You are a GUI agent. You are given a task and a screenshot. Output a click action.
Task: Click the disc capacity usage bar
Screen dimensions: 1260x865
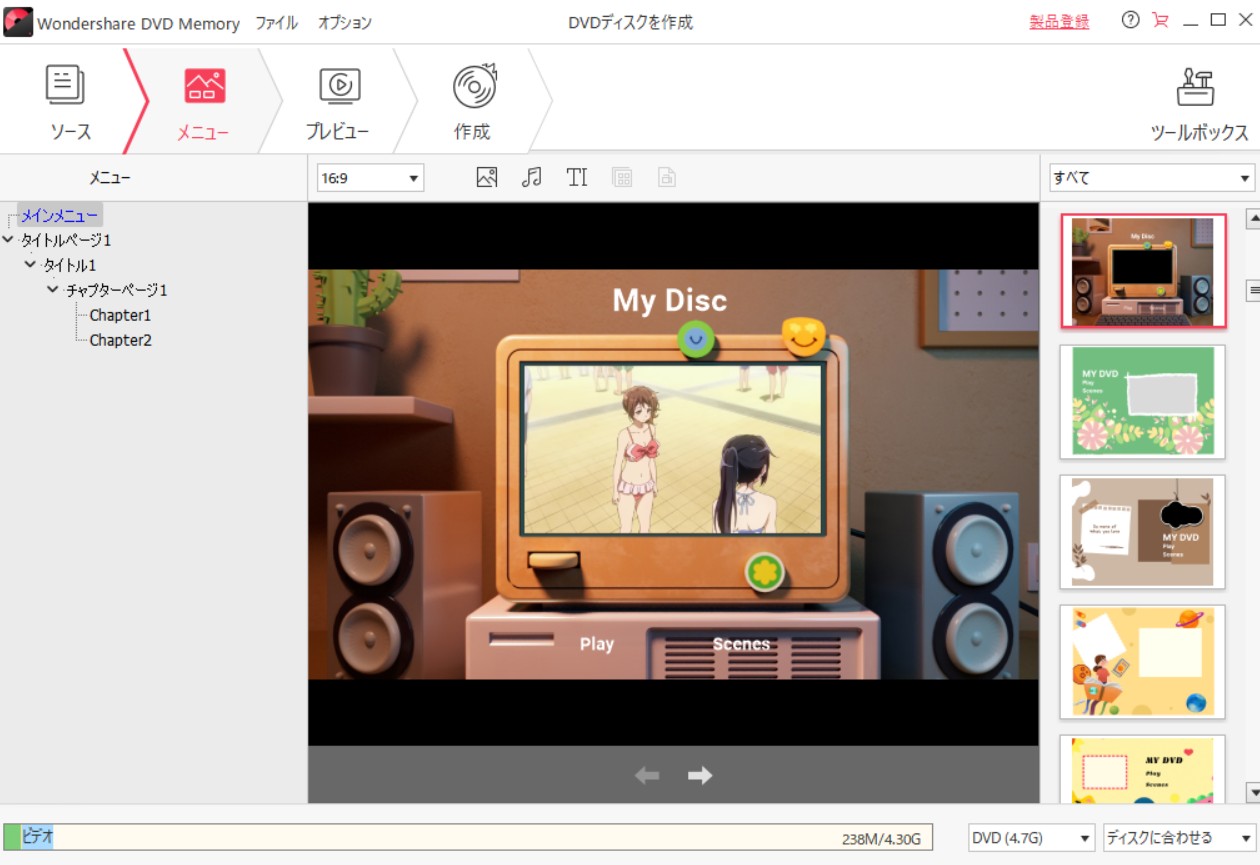[468, 837]
